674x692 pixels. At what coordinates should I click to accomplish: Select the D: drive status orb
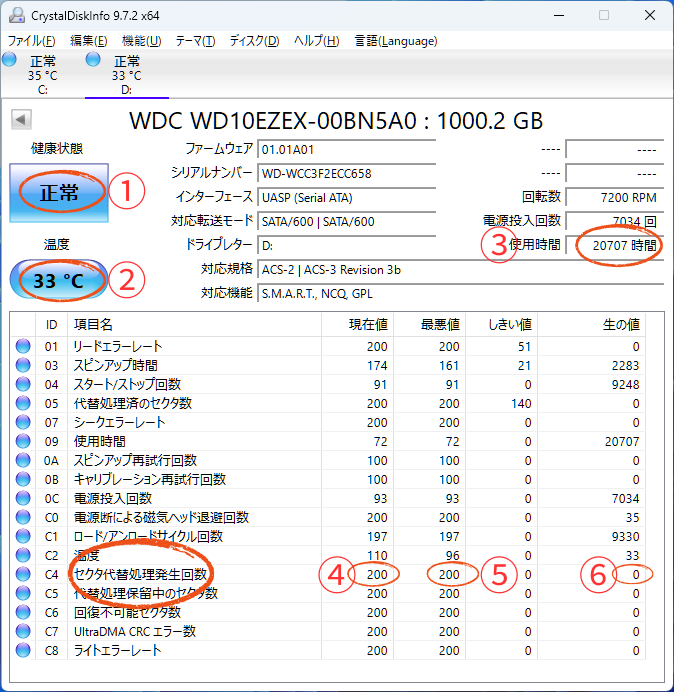pyautogui.click(x=94, y=61)
